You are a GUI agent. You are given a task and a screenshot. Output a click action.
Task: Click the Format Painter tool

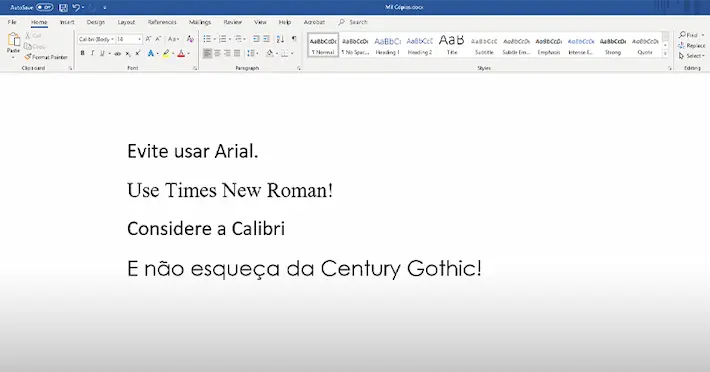(46, 57)
